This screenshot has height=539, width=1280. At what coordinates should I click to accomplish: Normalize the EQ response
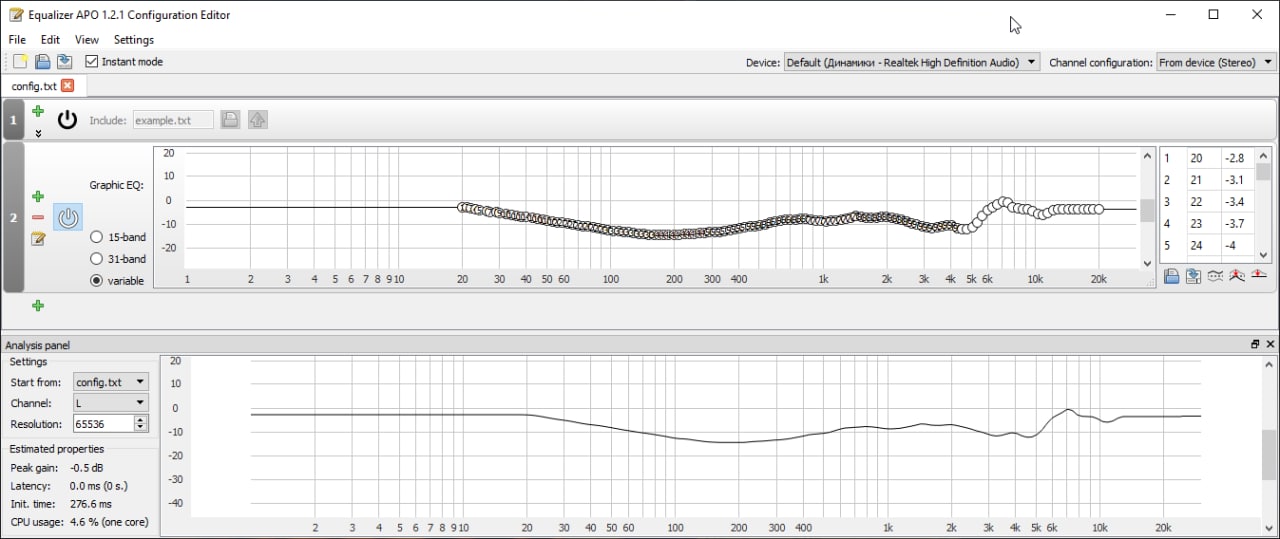click(1237, 276)
